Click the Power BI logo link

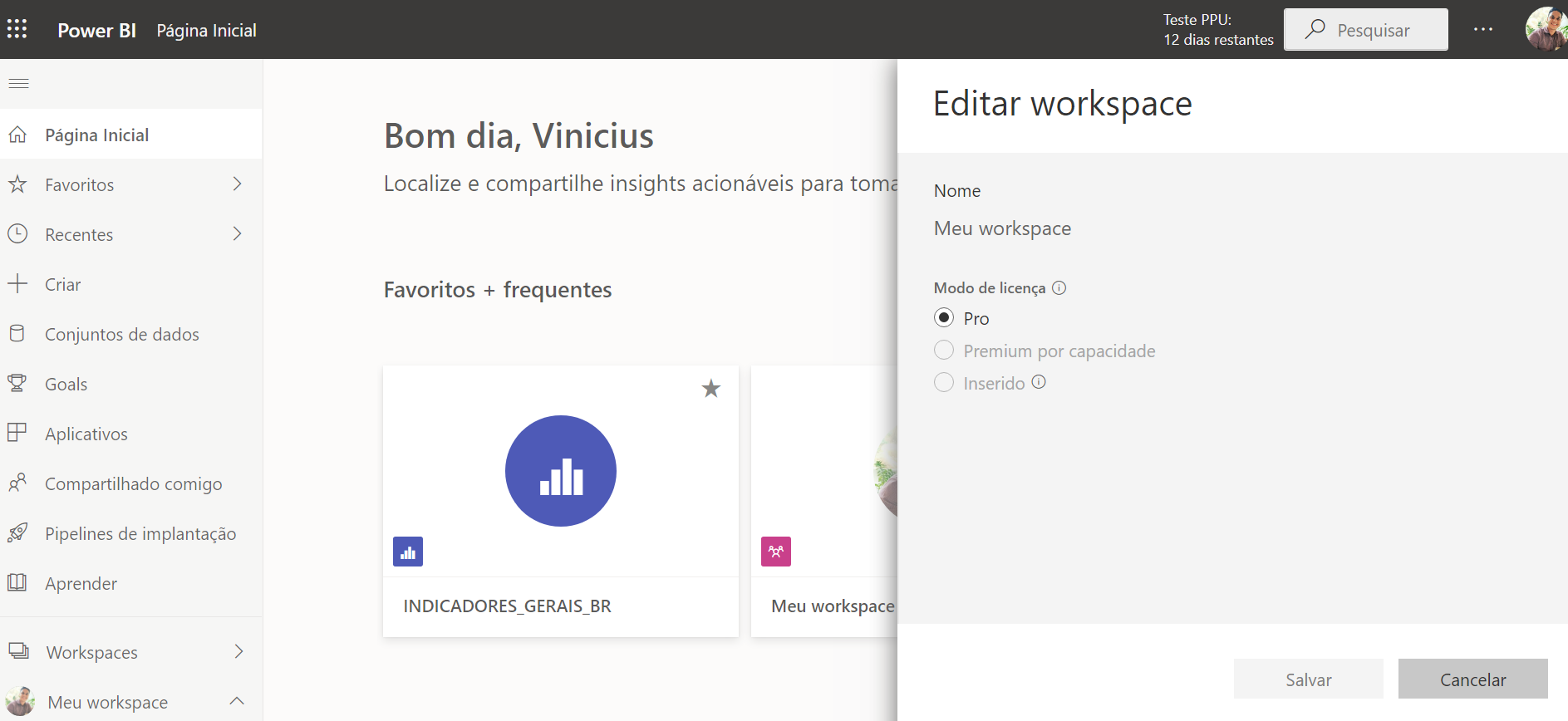(x=96, y=30)
